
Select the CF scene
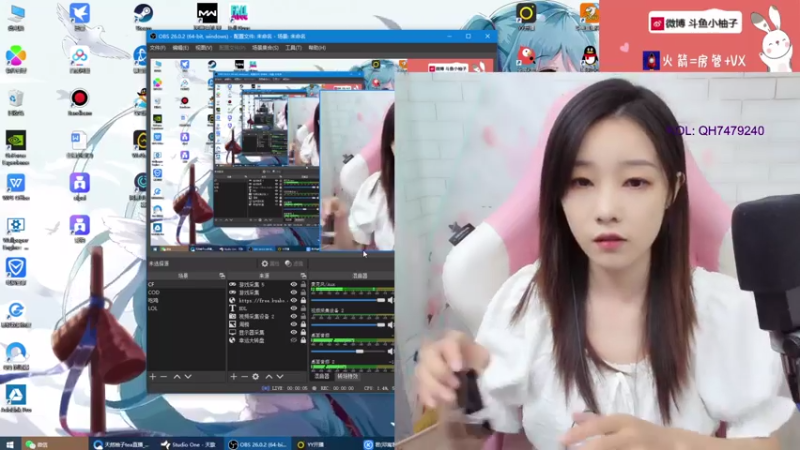pyautogui.click(x=186, y=284)
